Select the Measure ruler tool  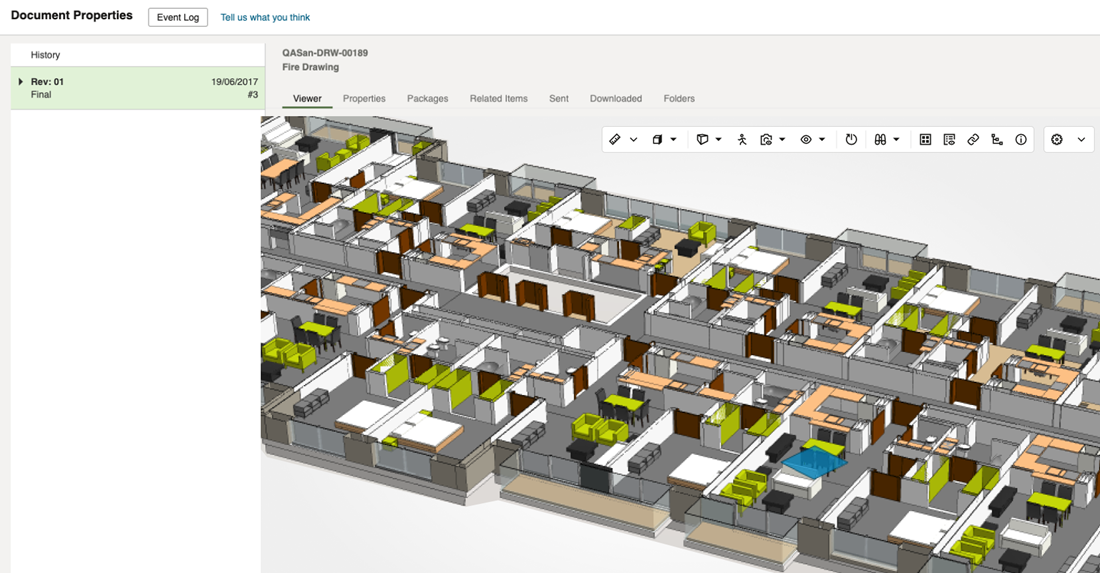[x=615, y=140]
